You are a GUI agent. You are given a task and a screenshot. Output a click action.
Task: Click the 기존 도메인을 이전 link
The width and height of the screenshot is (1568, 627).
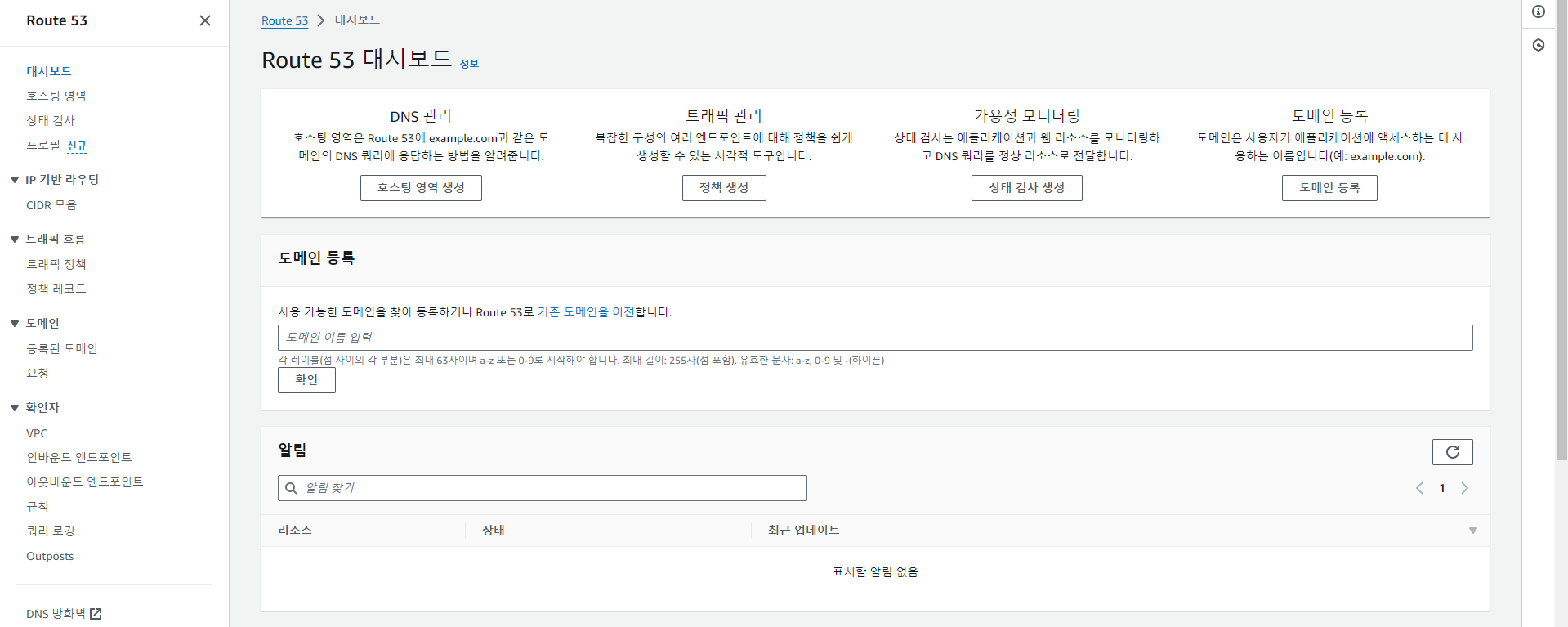pyautogui.click(x=586, y=311)
